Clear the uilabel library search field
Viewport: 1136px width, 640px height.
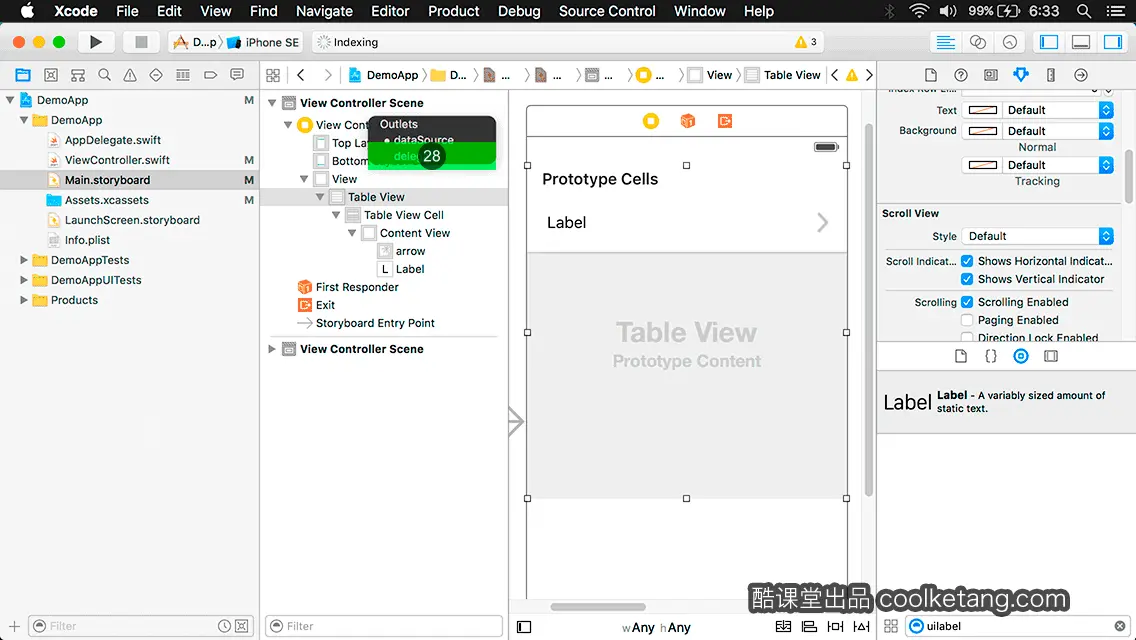[1119, 626]
